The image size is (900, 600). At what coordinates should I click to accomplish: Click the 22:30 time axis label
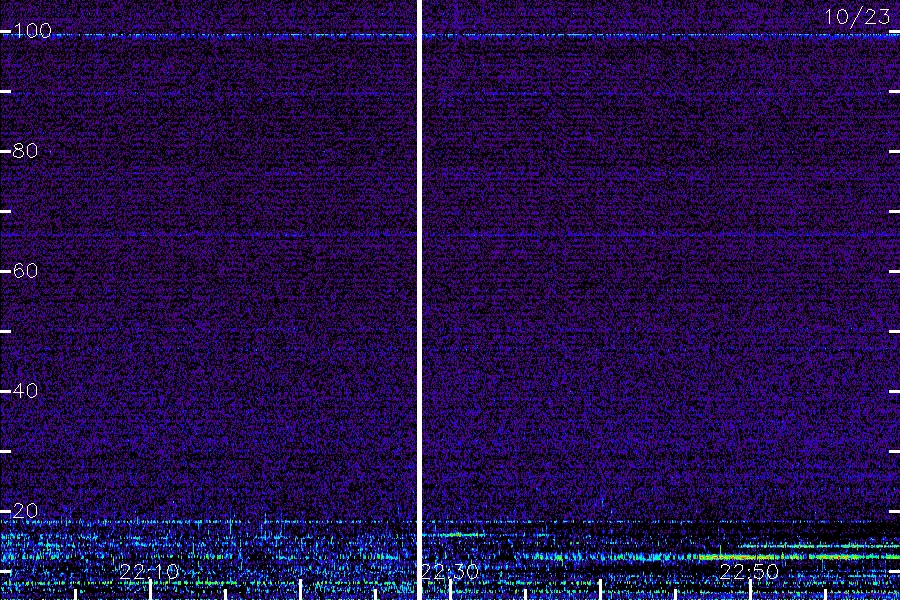tap(450, 571)
